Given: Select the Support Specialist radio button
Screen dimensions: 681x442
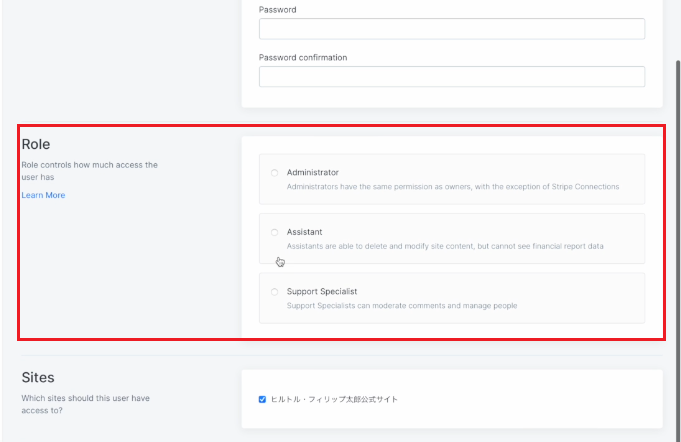Looking at the screenshot, I should (x=274, y=292).
